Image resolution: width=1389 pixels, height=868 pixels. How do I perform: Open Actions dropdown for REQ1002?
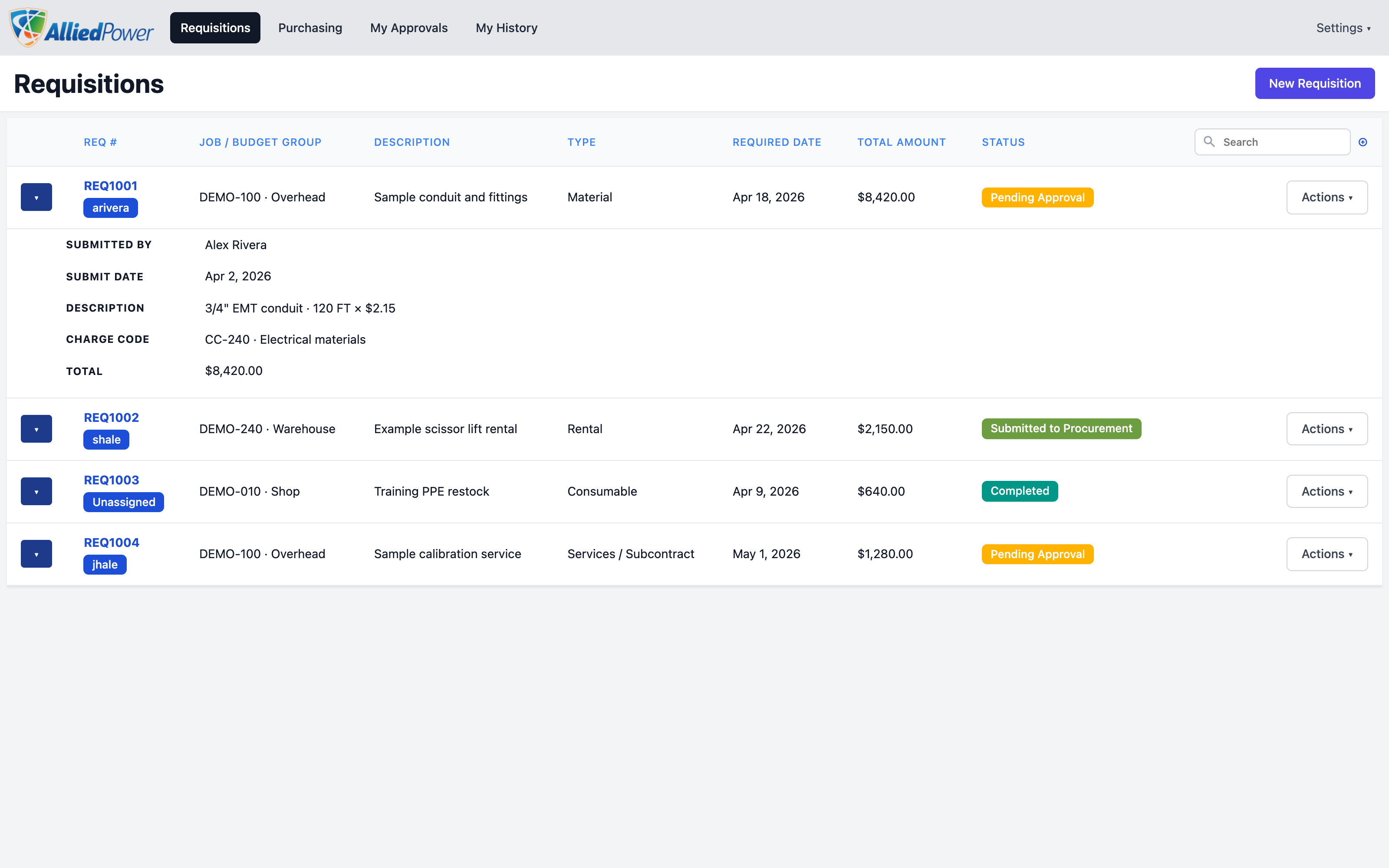click(x=1326, y=429)
